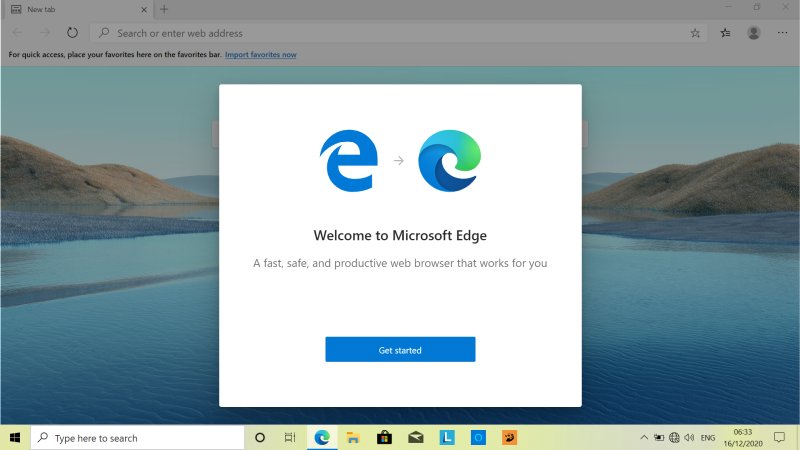This screenshot has width=800, height=450.
Task: Open network globe tray icon
Action: (674, 438)
